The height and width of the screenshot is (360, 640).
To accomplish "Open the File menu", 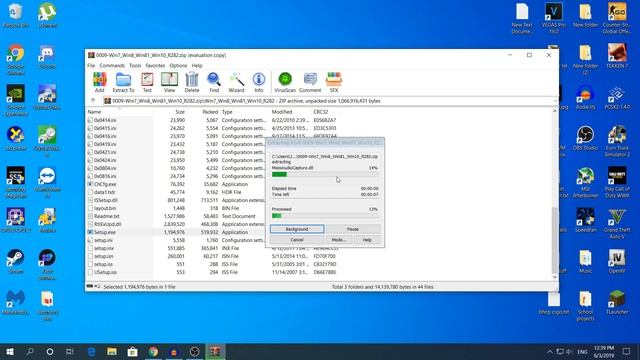I will tap(91, 65).
